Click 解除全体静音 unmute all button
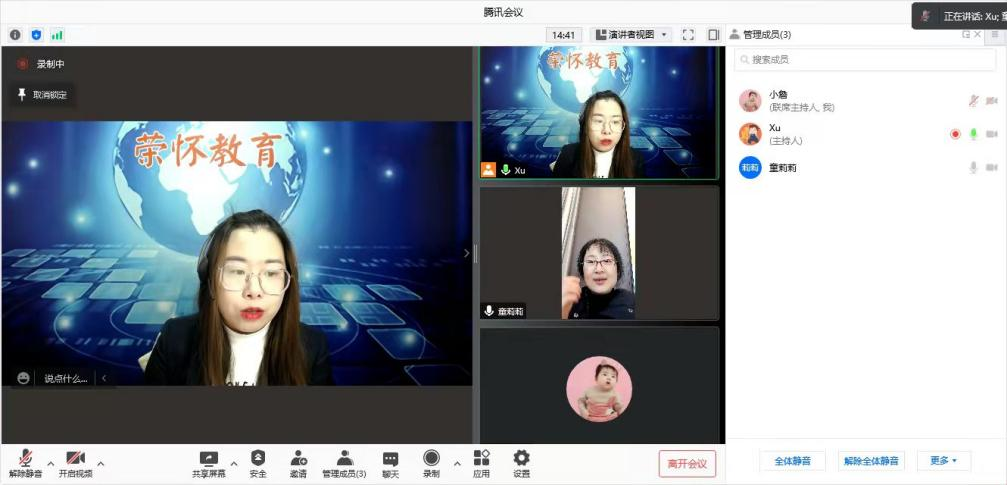 pyautogui.click(x=871, y=461)
